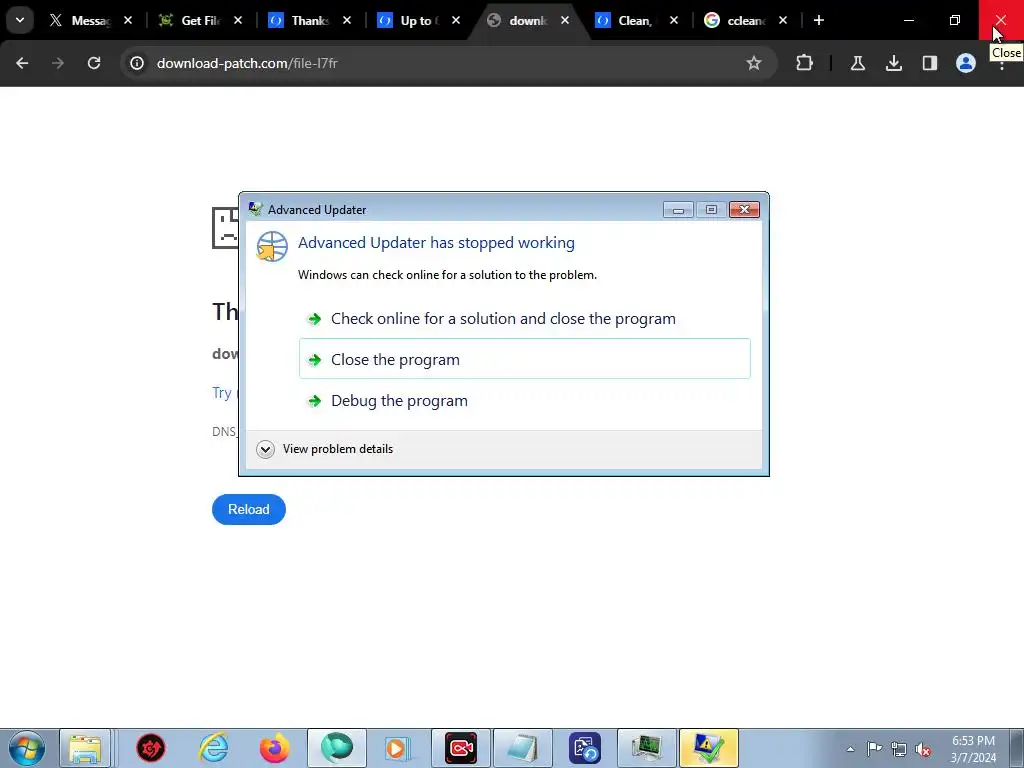Screen dimensions: 1024x768
Task: Go back with the back arrow
Action: click(22, 63)
